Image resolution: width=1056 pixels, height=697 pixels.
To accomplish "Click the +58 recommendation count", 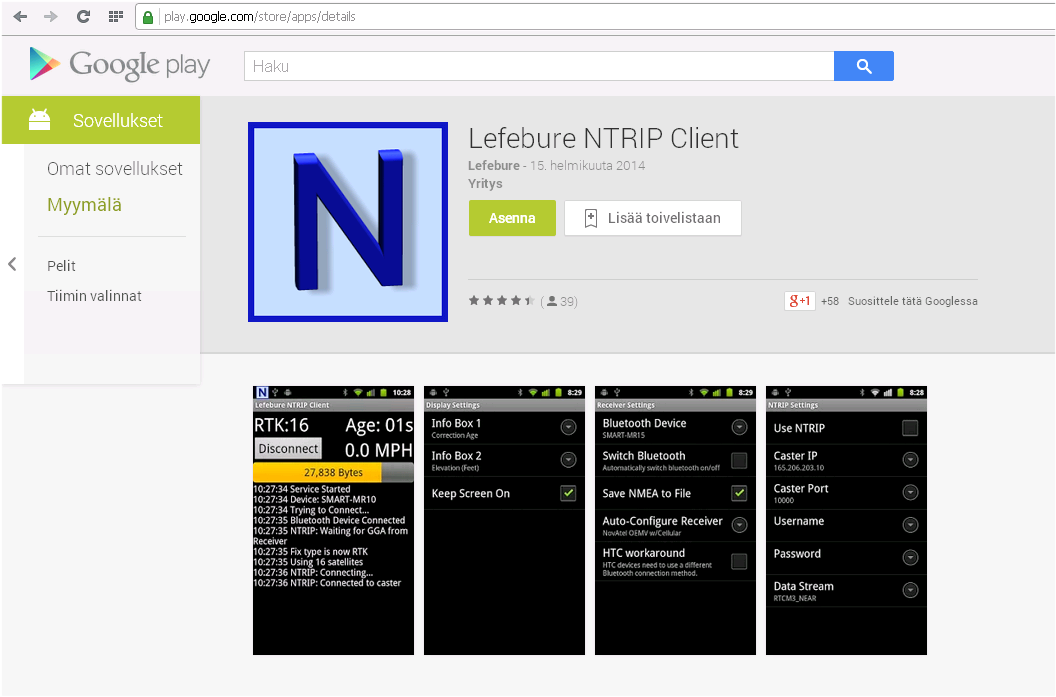I will click(x=830, y=301).
